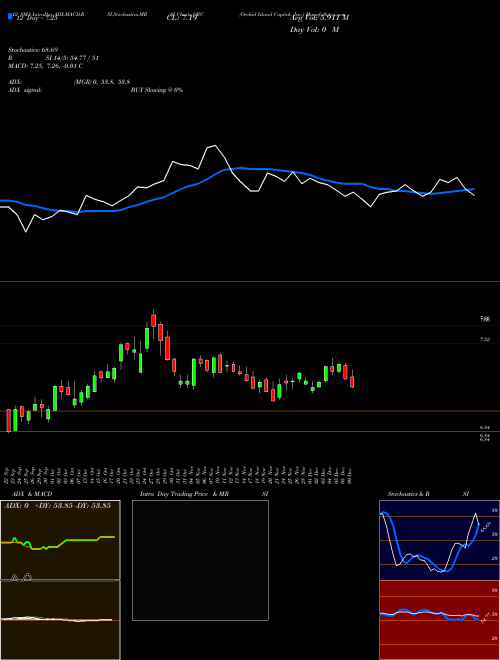The width and height of the screenshot is (500, 660).
Task: Click the right end of the blue SMA line
Action: click(x=473, y=189)
